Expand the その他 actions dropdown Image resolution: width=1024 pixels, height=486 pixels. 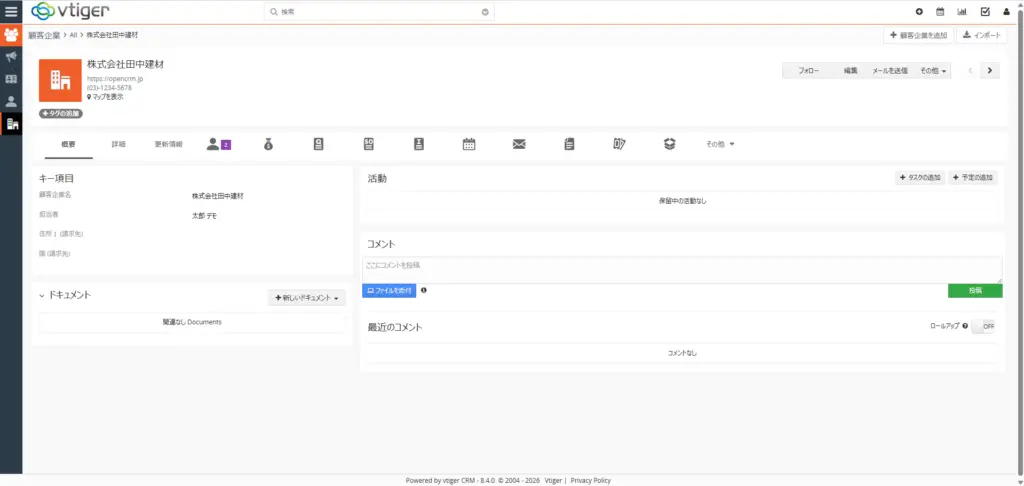[x=933, y=71]
